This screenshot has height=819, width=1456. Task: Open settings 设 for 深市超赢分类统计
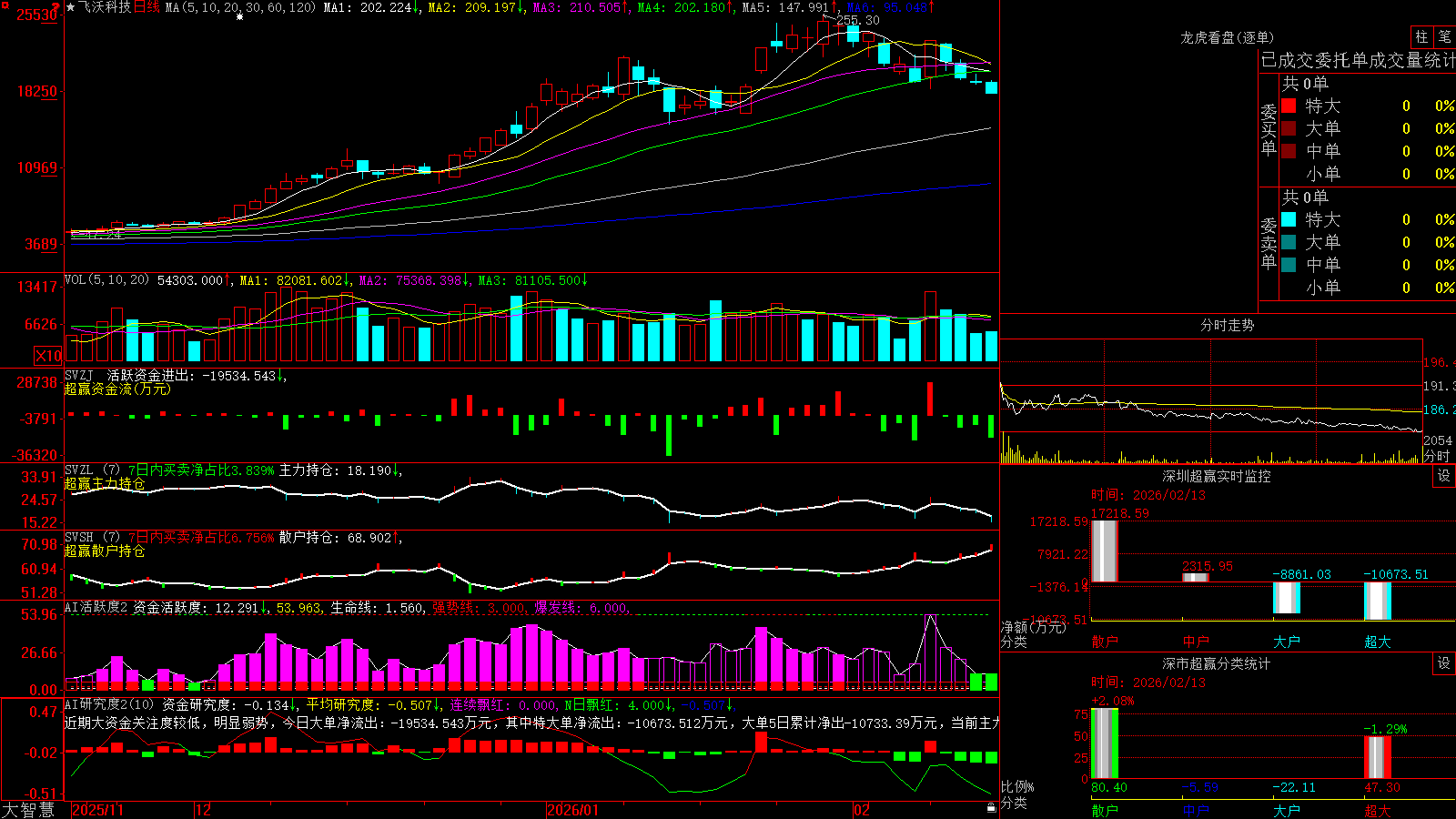(x=1444, y=663)
